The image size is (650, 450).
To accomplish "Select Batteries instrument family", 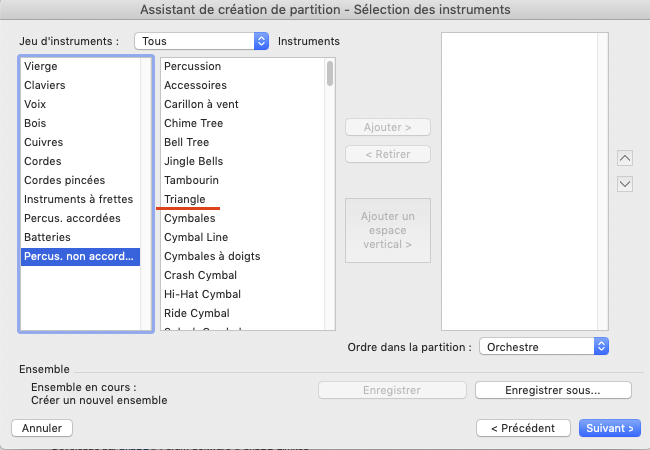I will pos(48,237).
